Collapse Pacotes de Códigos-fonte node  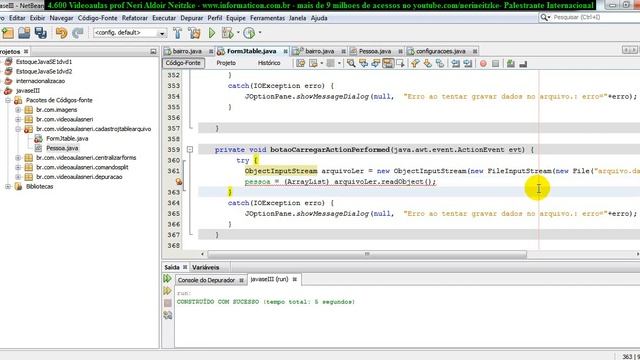8,100
